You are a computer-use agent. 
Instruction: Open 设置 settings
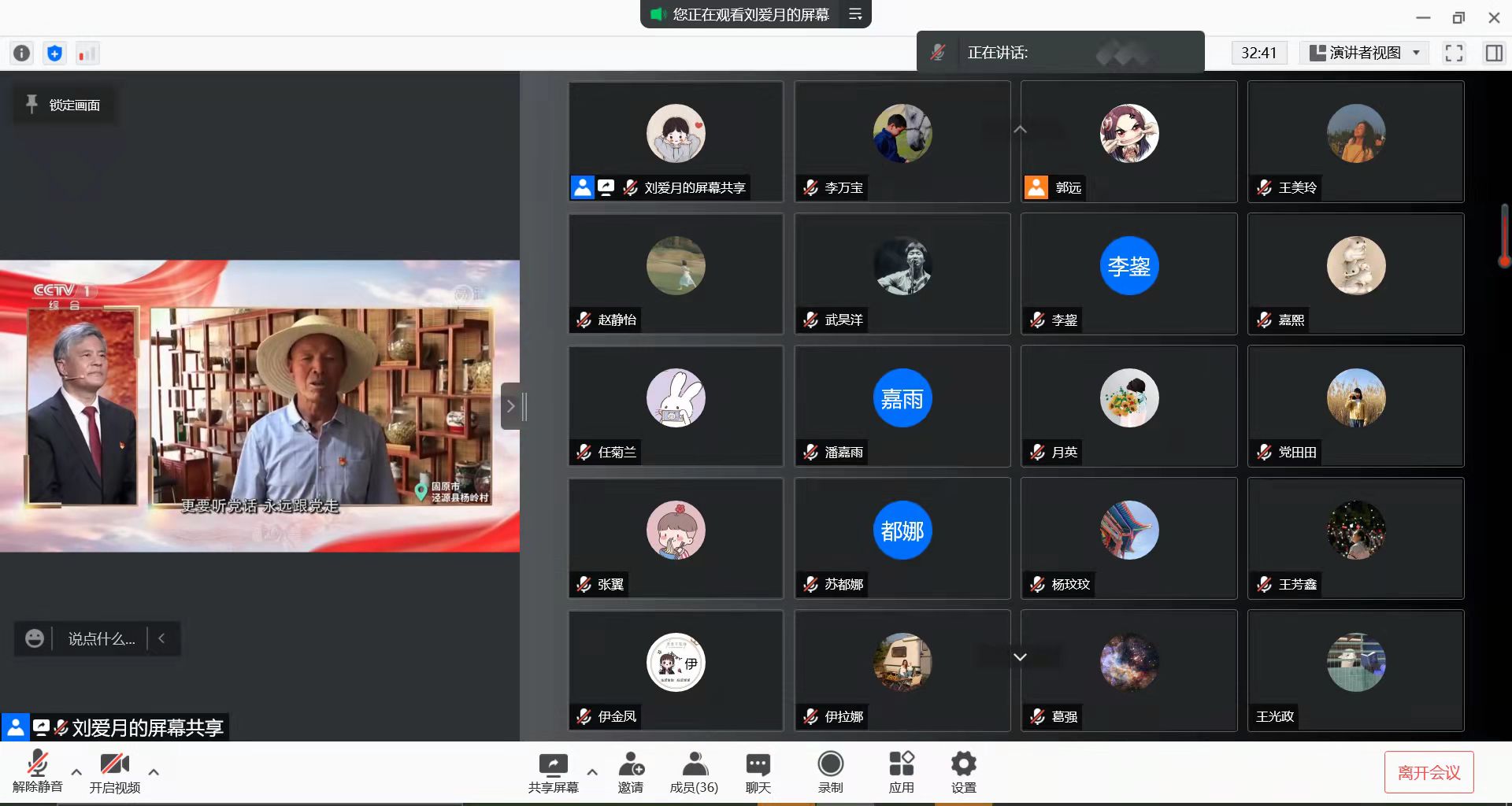click(x=963, y=771)
